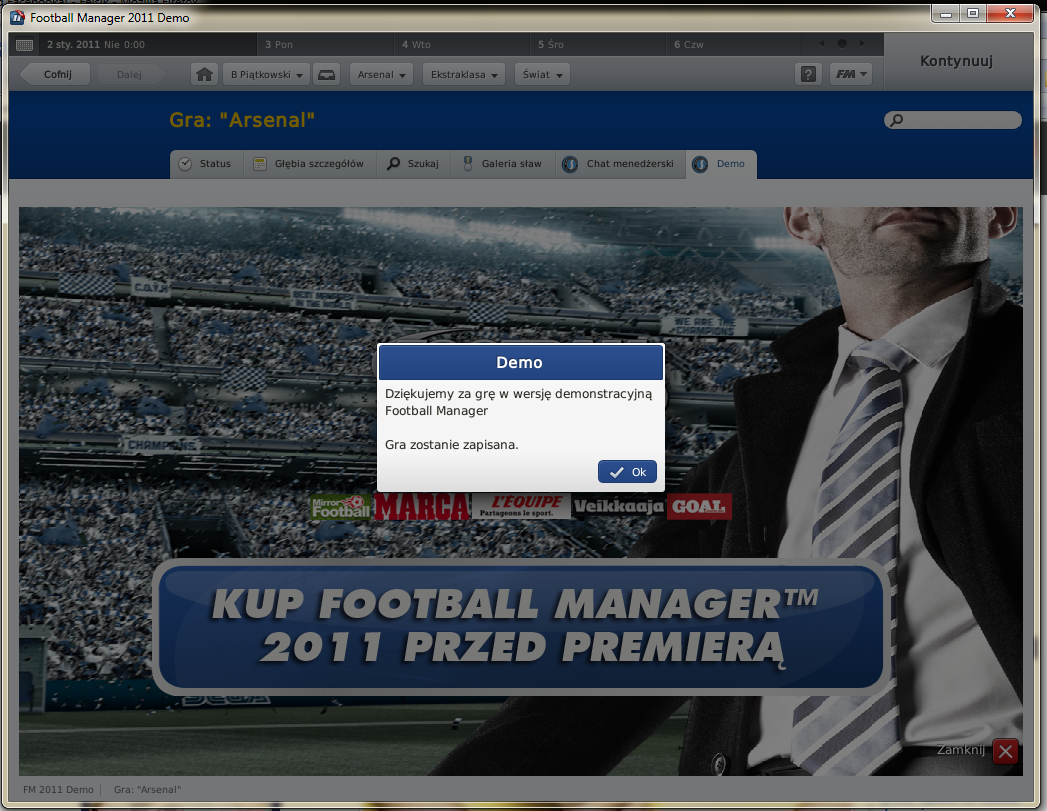Open the Świat world dropdown

(x=542, y=74)
